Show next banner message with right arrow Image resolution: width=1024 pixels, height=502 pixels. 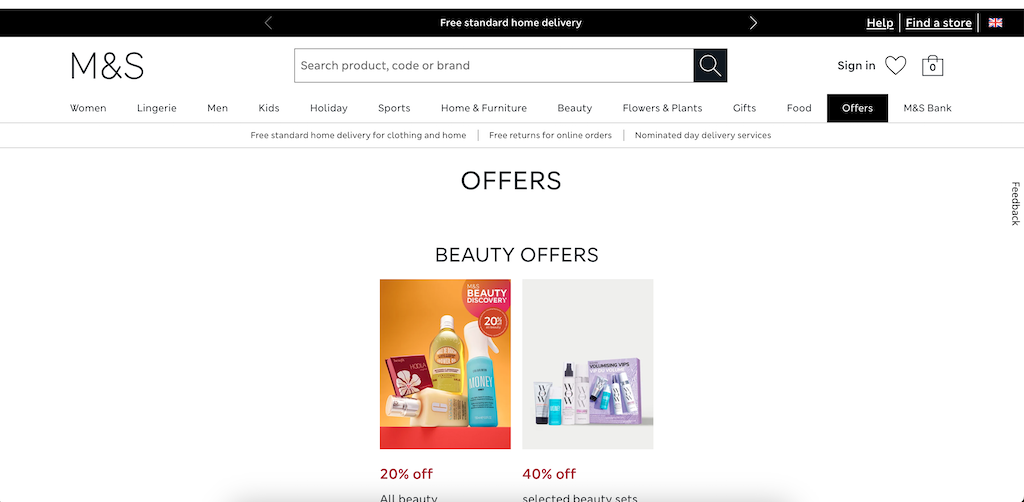click(x=753, y=23)
